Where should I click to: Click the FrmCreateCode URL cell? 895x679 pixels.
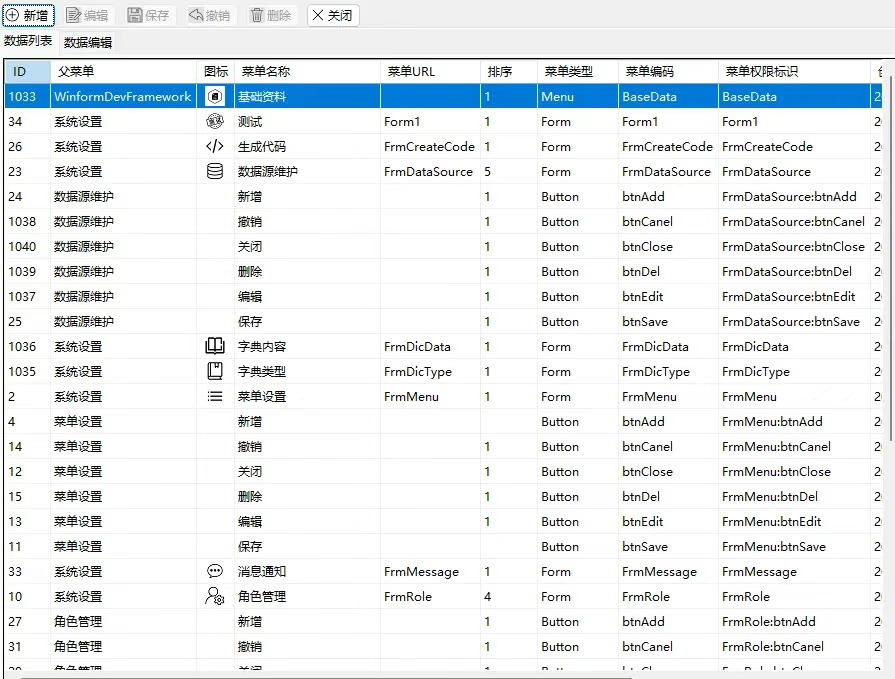point(430,147)
